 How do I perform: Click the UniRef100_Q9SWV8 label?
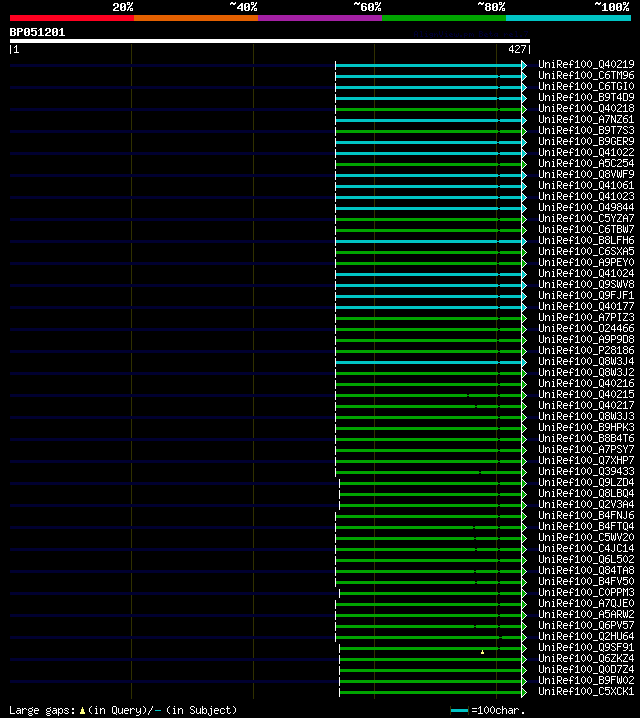(586, 284)
